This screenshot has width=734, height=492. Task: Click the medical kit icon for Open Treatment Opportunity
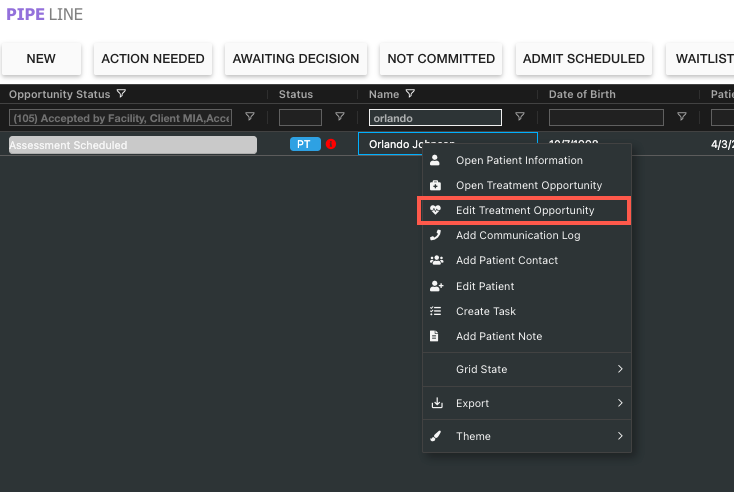pos(435,185)
